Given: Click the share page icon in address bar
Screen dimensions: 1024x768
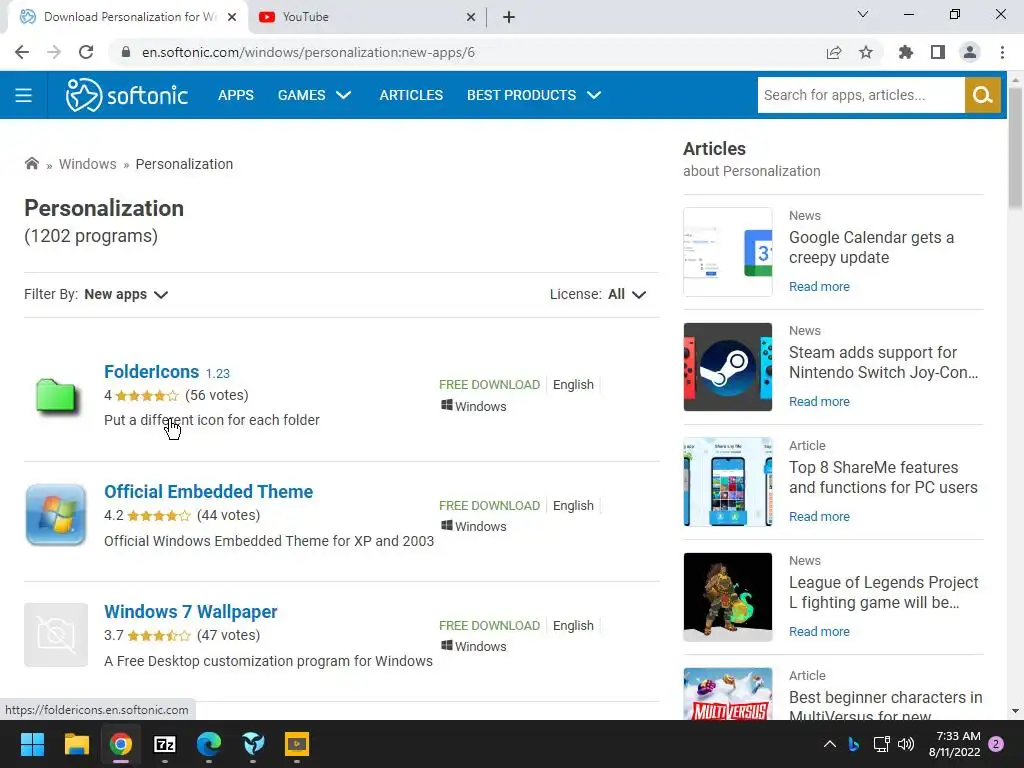Looking at the screenshot, I should 834,52.
